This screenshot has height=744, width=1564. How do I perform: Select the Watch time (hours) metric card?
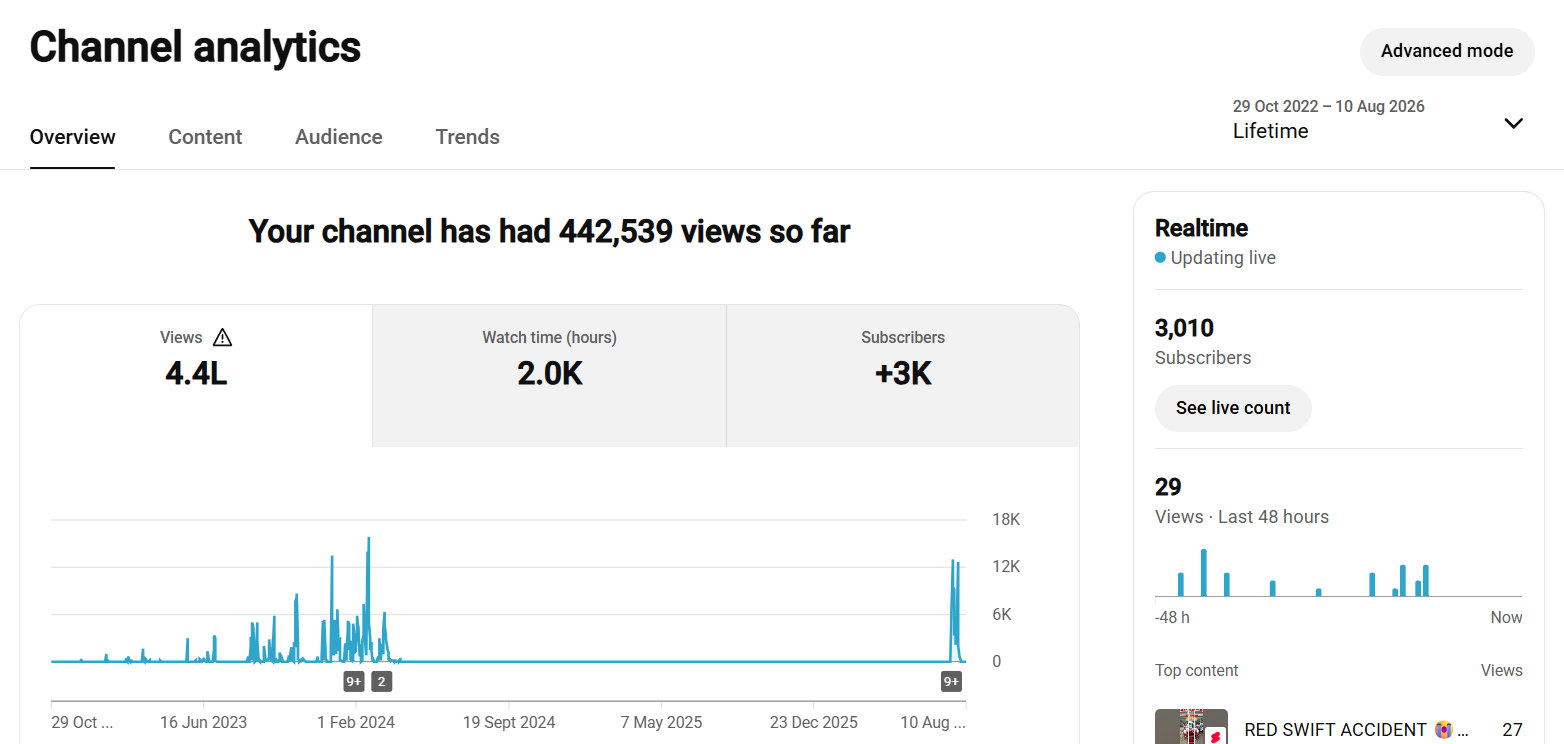click(x=549, y=375)
